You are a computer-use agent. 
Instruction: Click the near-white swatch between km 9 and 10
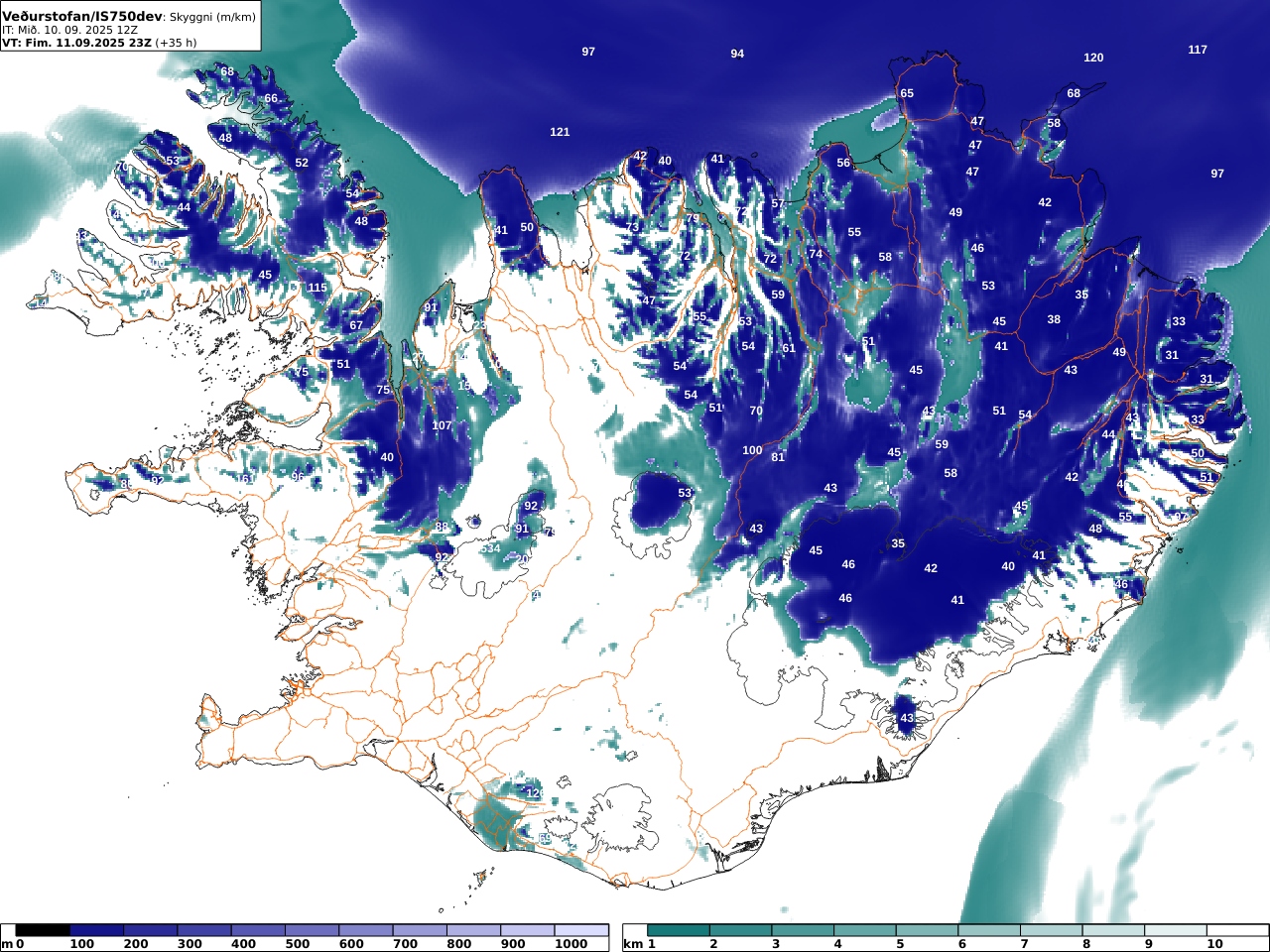coord(1177,930)
